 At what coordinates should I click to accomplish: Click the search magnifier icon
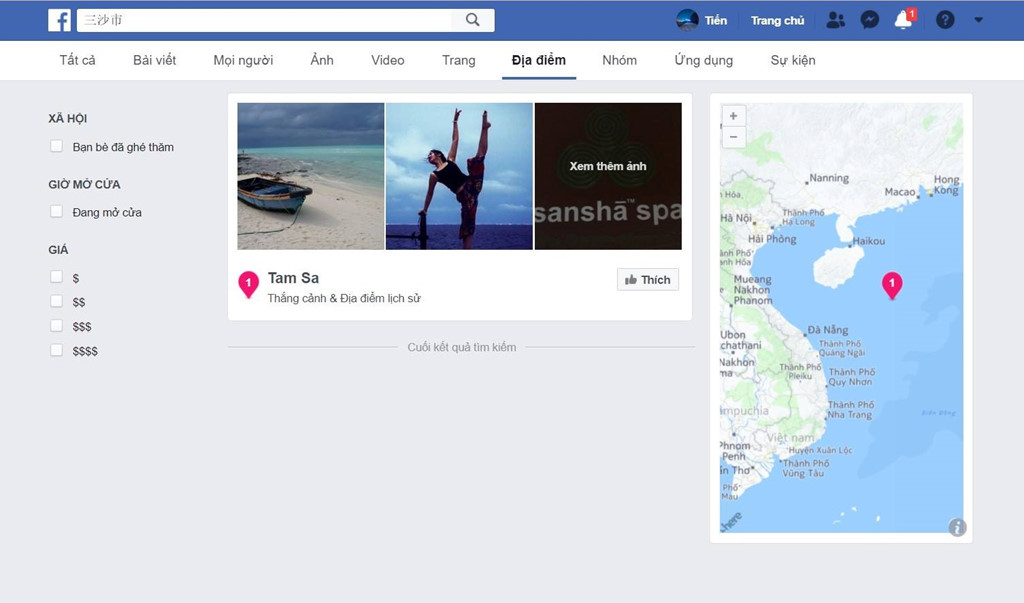pyautogui.click(x=472, y=19)
